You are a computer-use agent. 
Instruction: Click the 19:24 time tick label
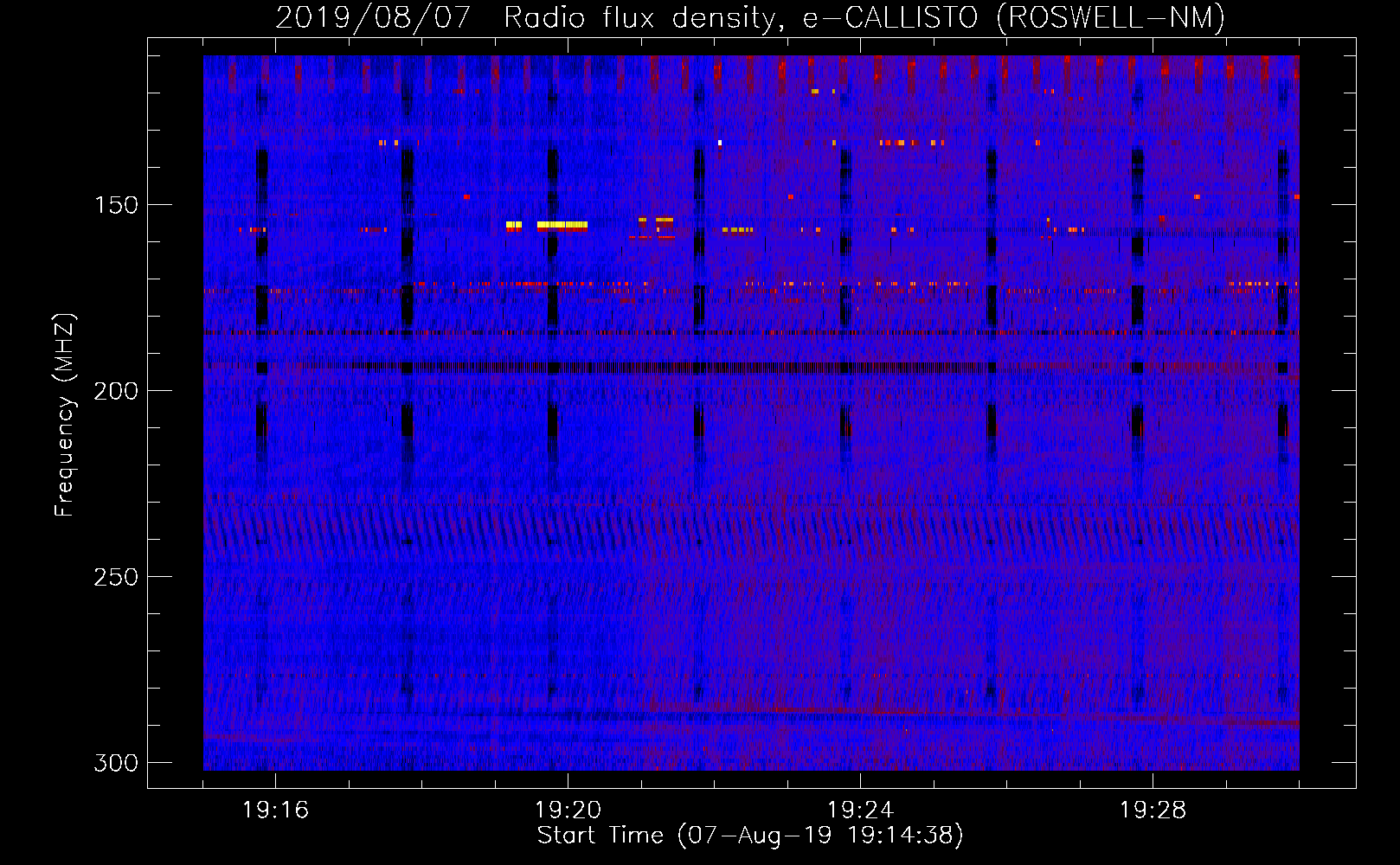[860, 811]
